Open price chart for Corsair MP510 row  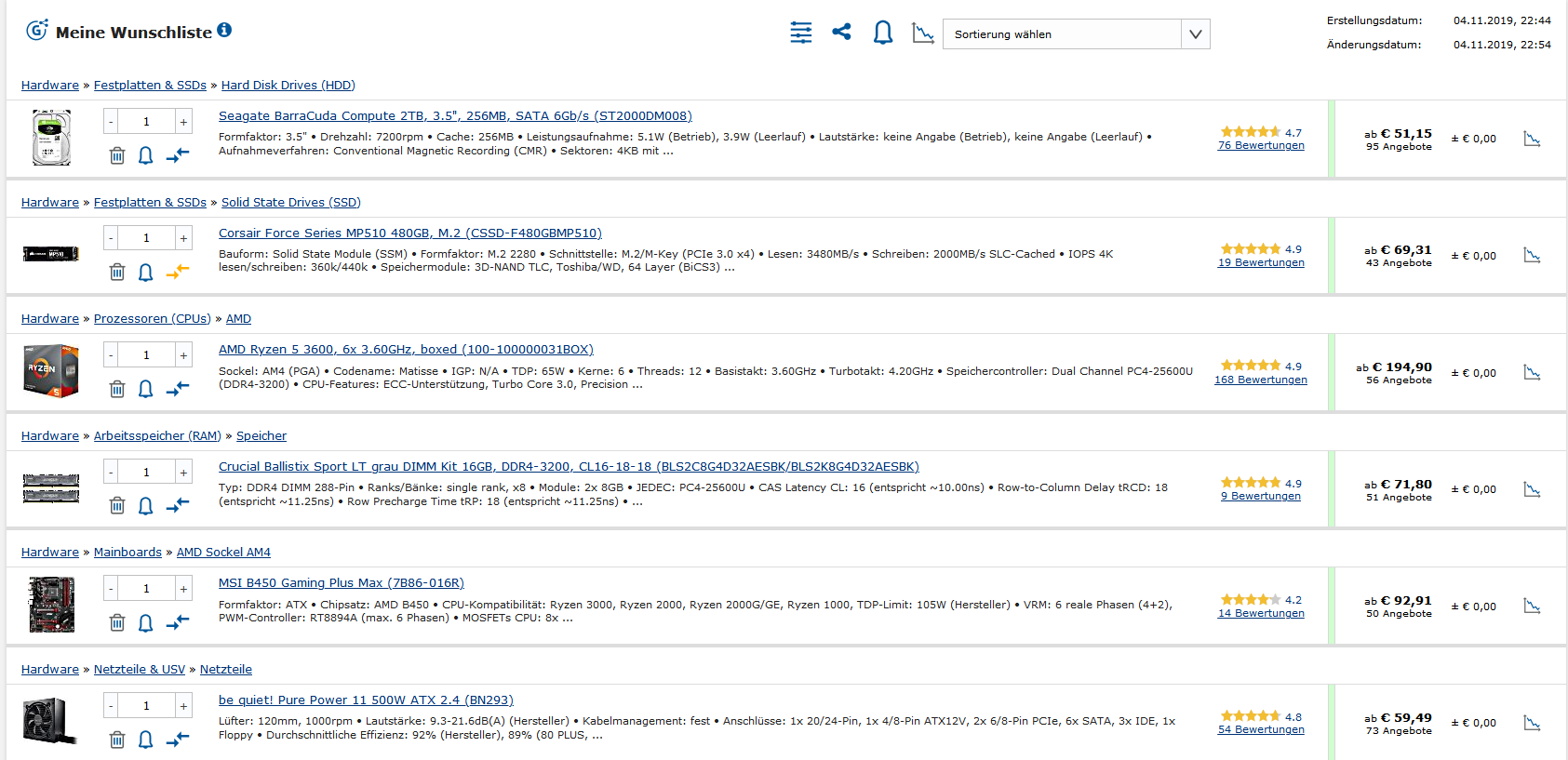click(1532, 255)
